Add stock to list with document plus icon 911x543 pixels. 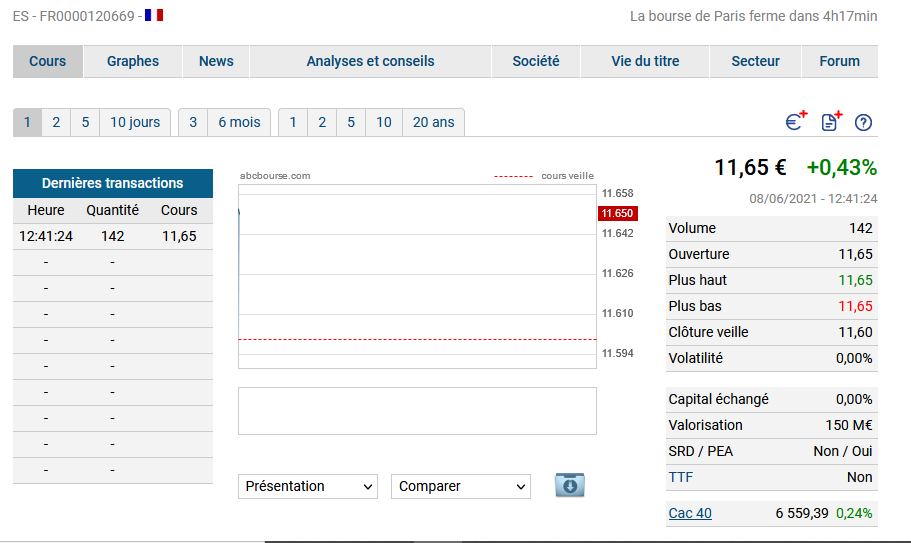(831, 121)
